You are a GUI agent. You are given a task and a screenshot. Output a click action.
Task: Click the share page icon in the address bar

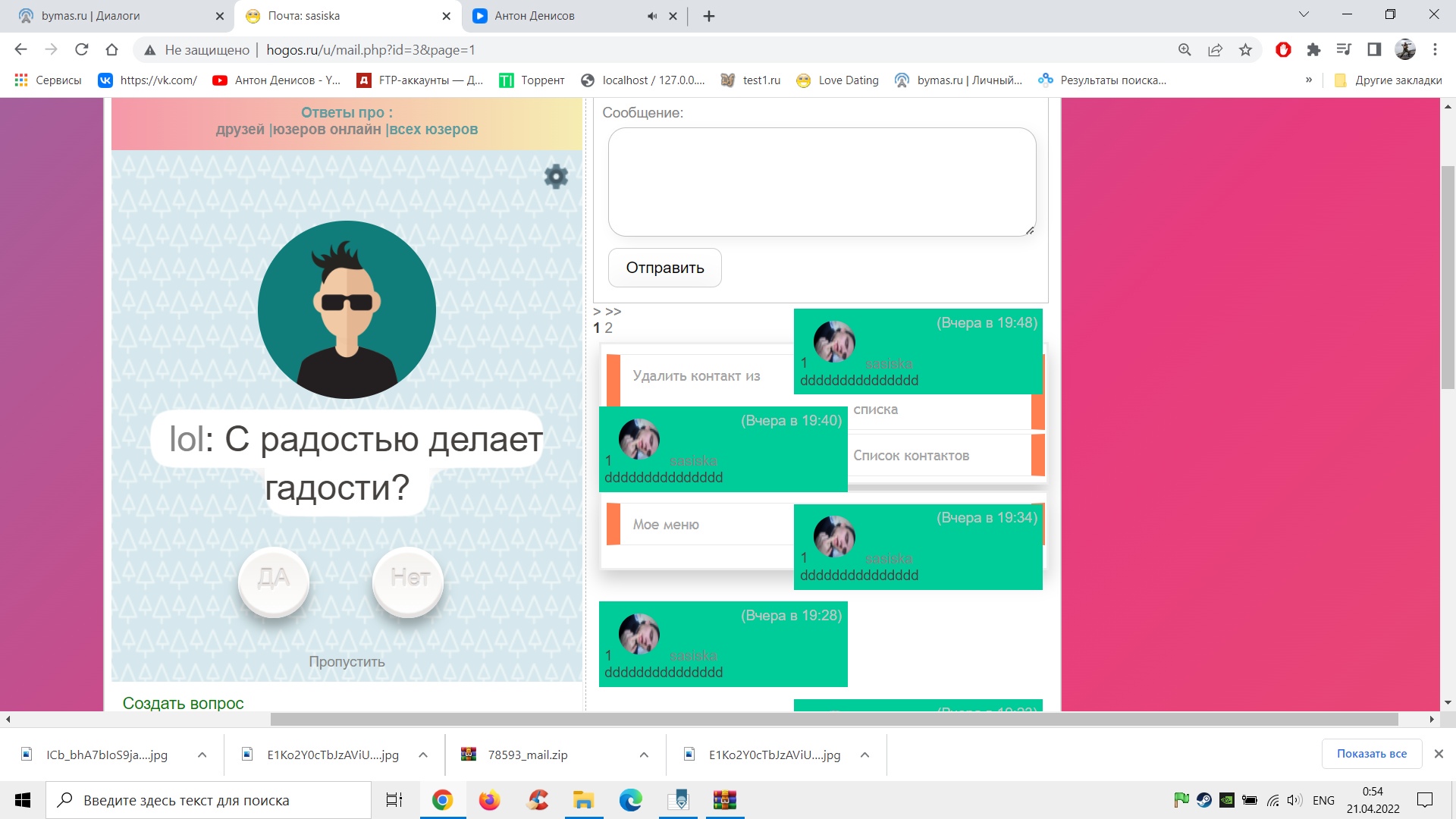(x=1215, y=50)
